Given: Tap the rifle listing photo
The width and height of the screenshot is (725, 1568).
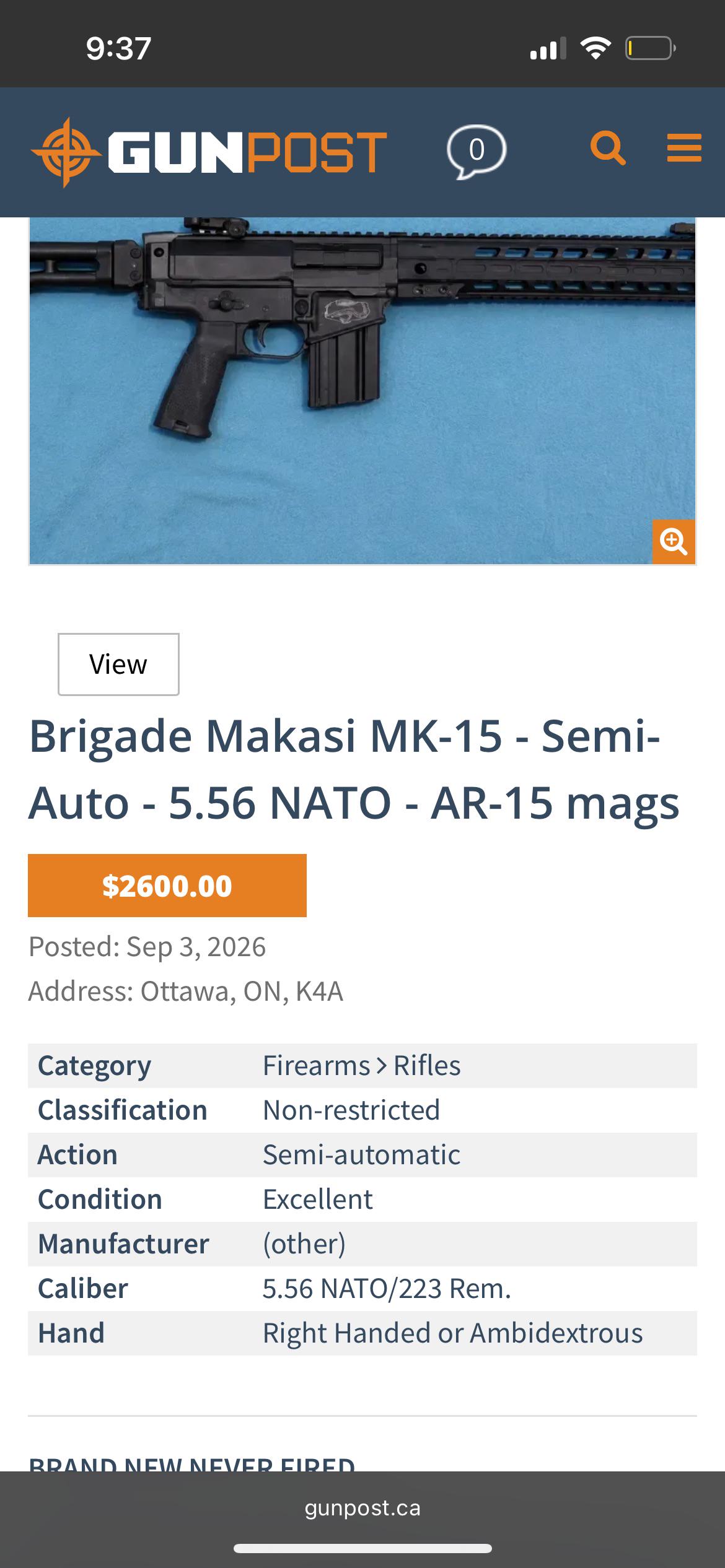Looking at the screenshot, I should coord(362,391).
